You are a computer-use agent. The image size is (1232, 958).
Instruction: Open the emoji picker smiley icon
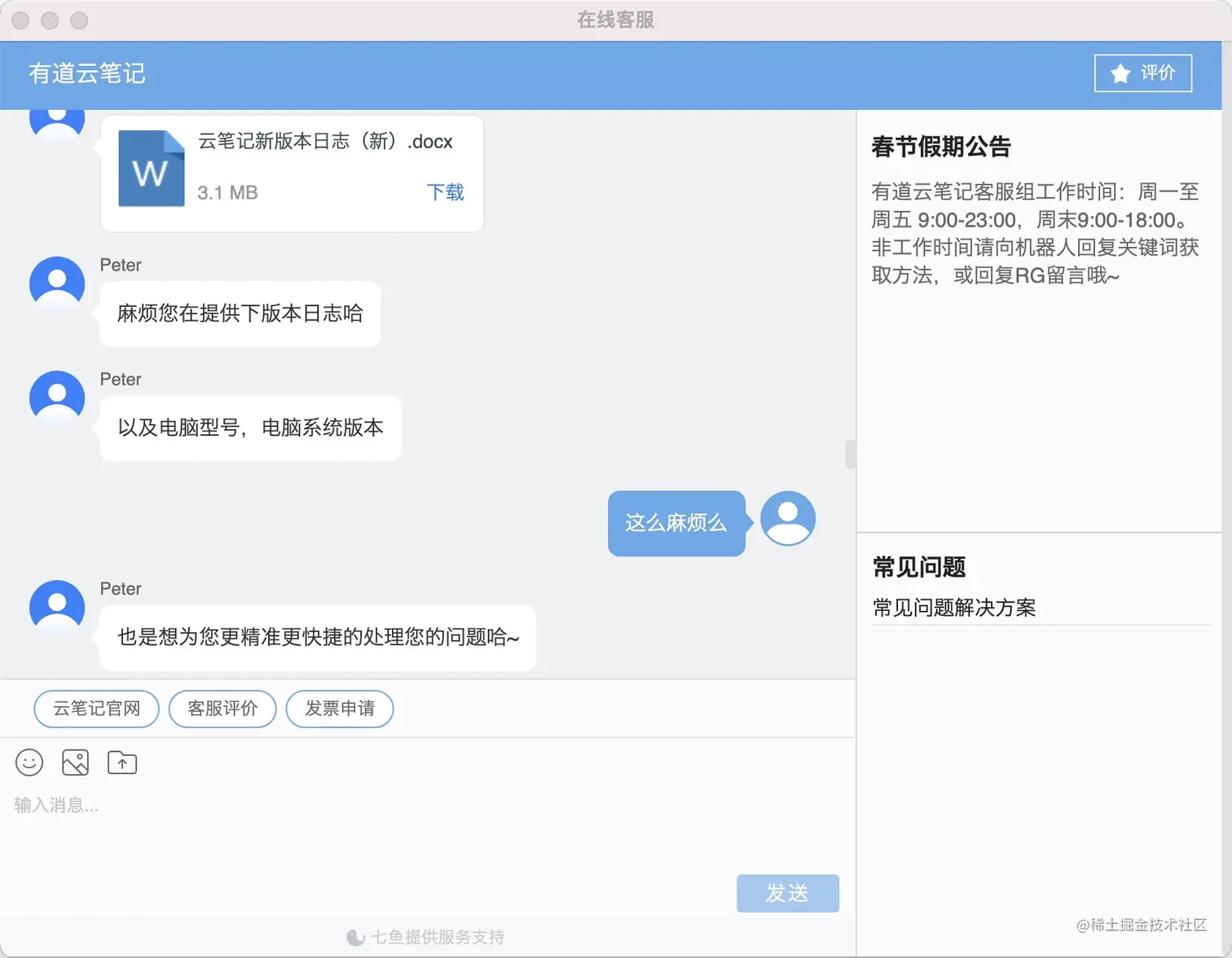tap(29, 762)
